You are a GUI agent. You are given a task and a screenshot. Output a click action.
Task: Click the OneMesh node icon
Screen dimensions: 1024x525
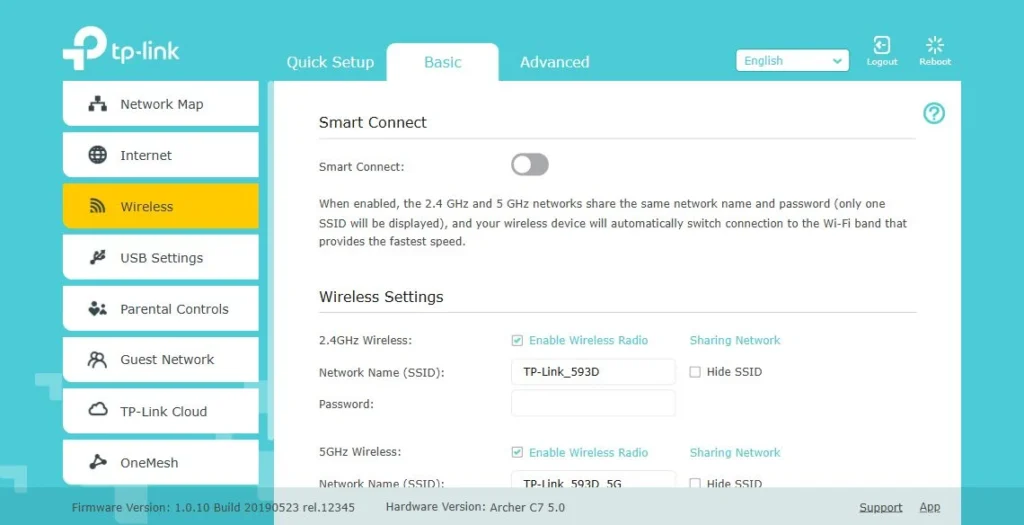coord(97,462)
